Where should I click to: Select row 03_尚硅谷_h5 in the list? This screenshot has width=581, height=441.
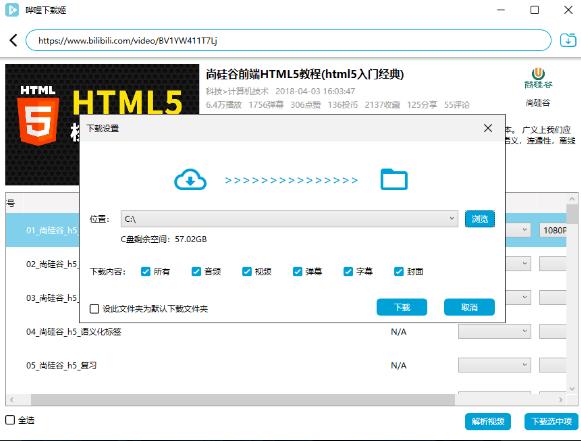click(42, 298)
